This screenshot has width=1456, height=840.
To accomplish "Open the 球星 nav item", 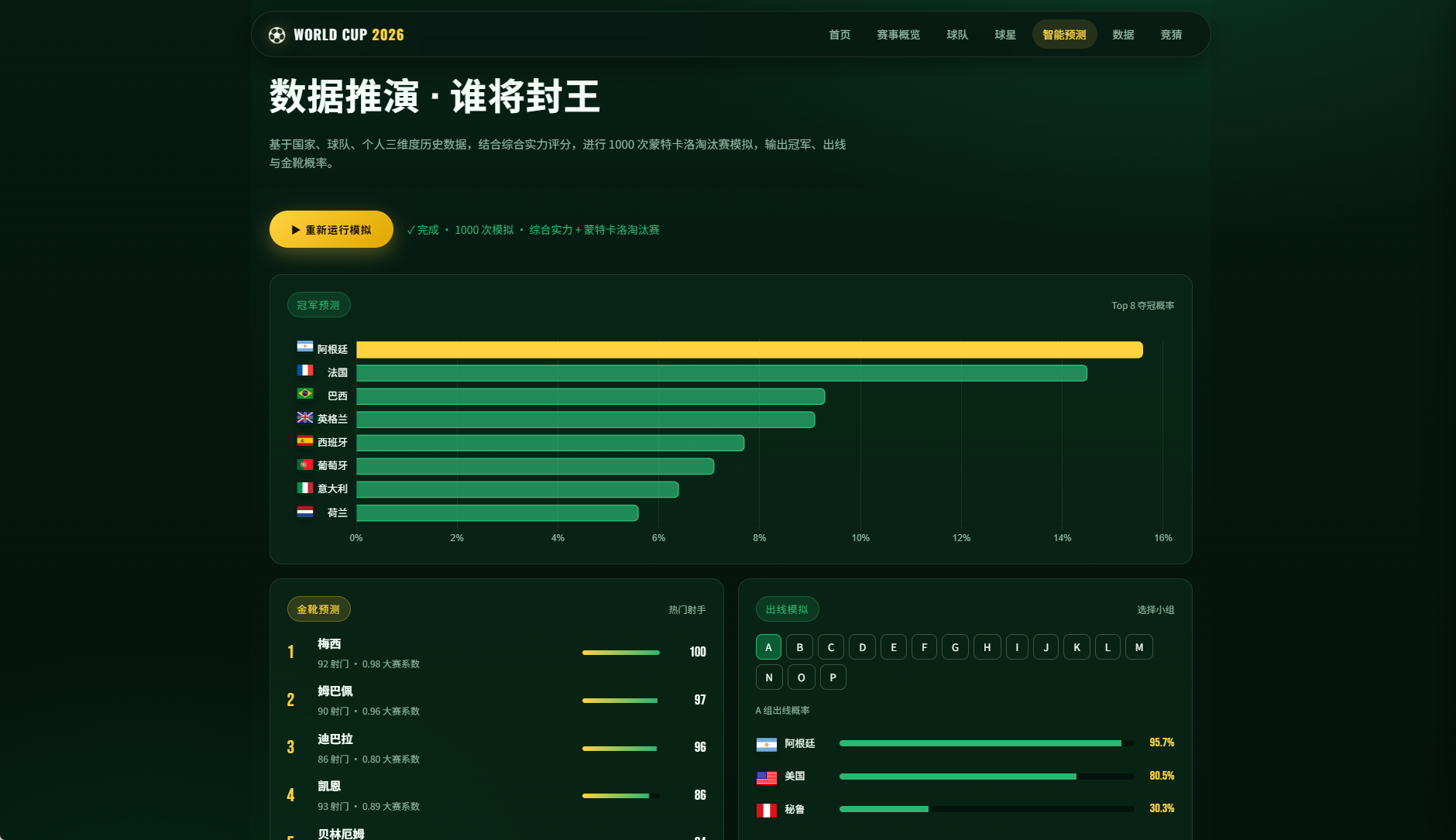I will point(1005,35).
